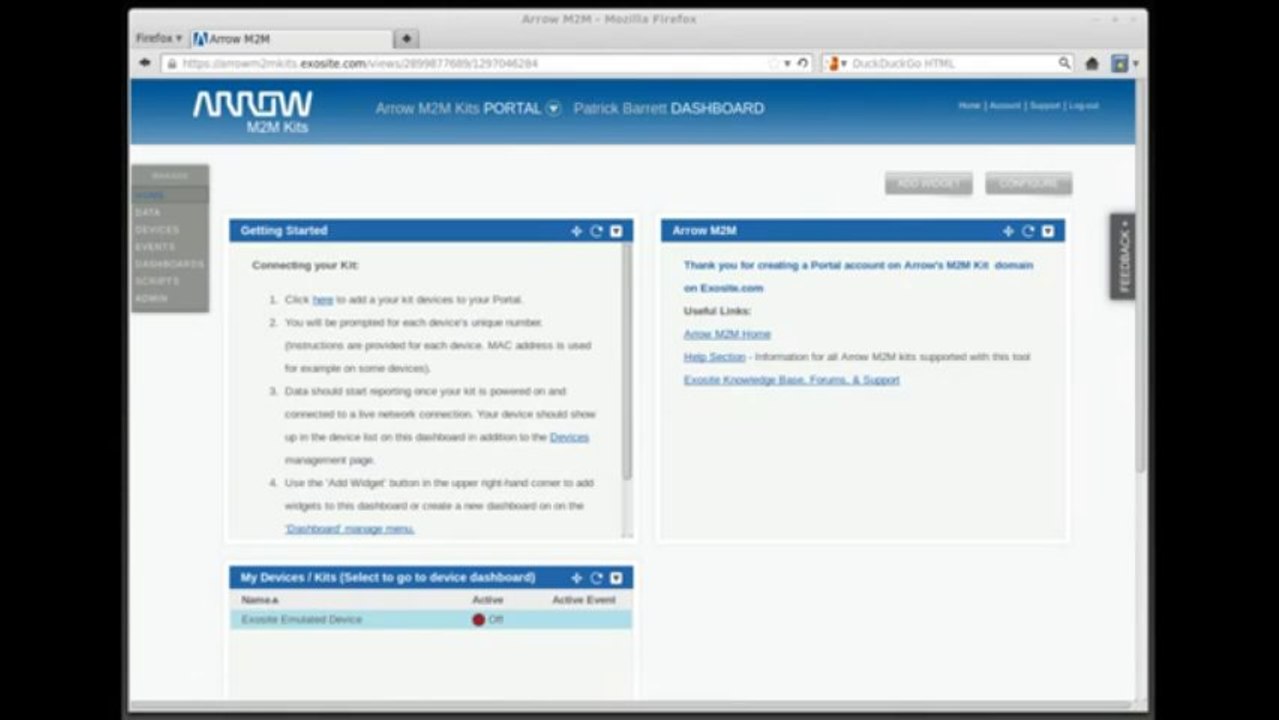Click the red Off status indicator
This screenshot has height=720, width=1279.
pos(478,620)
